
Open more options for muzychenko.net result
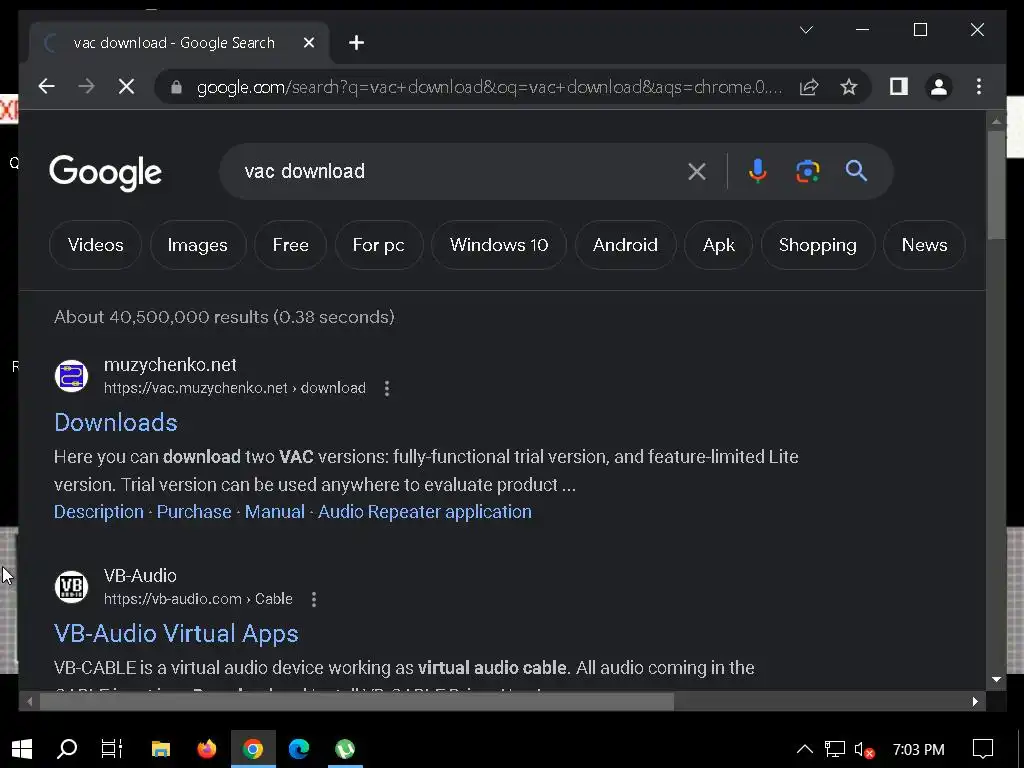(387, 389)
